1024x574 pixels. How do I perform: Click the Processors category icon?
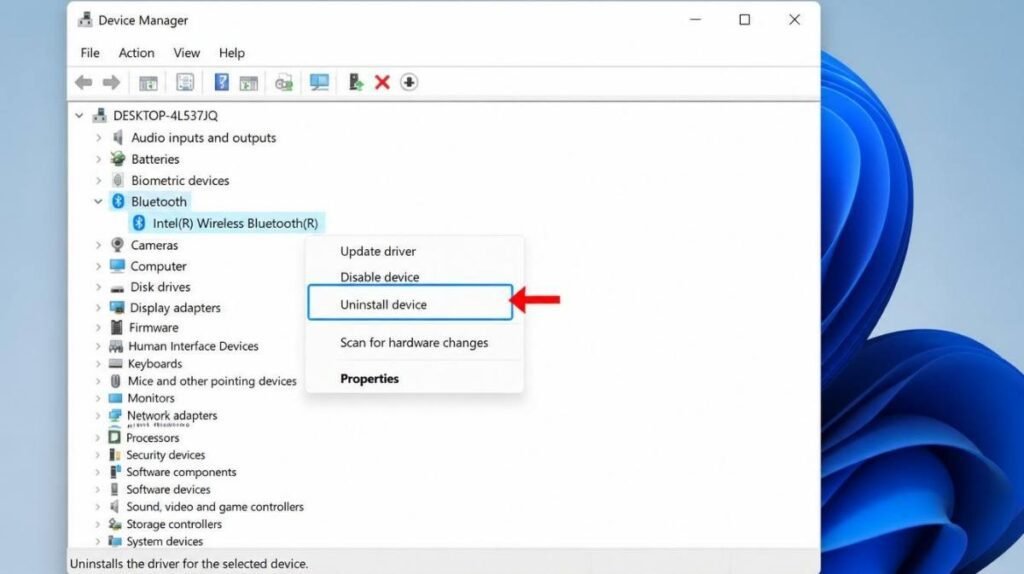click(x=114, y=437)
